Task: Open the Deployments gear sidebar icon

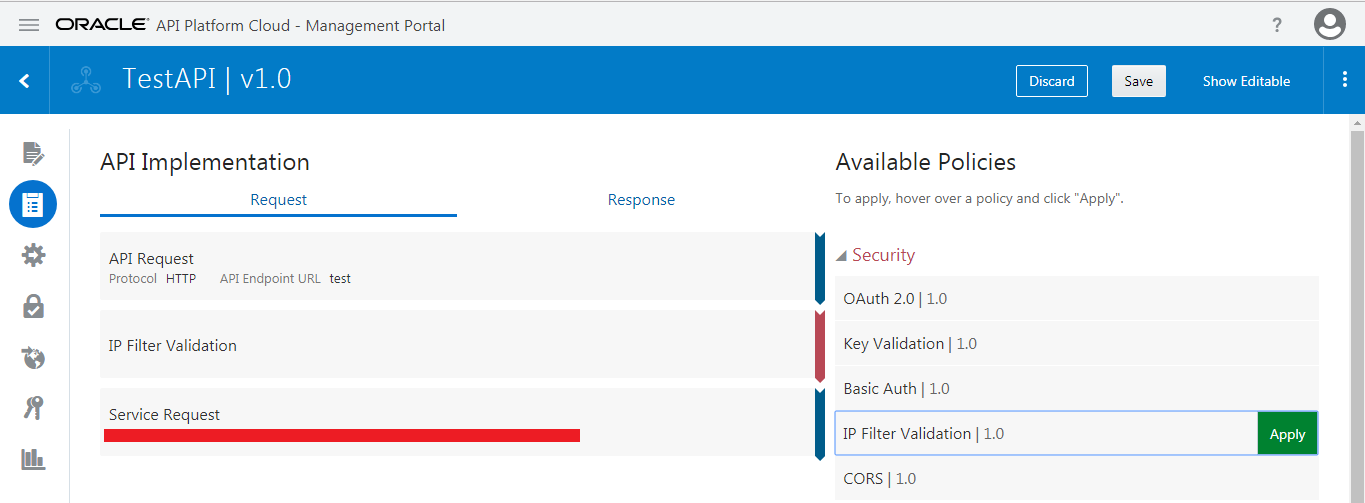Action: click(x=33, y=256)
